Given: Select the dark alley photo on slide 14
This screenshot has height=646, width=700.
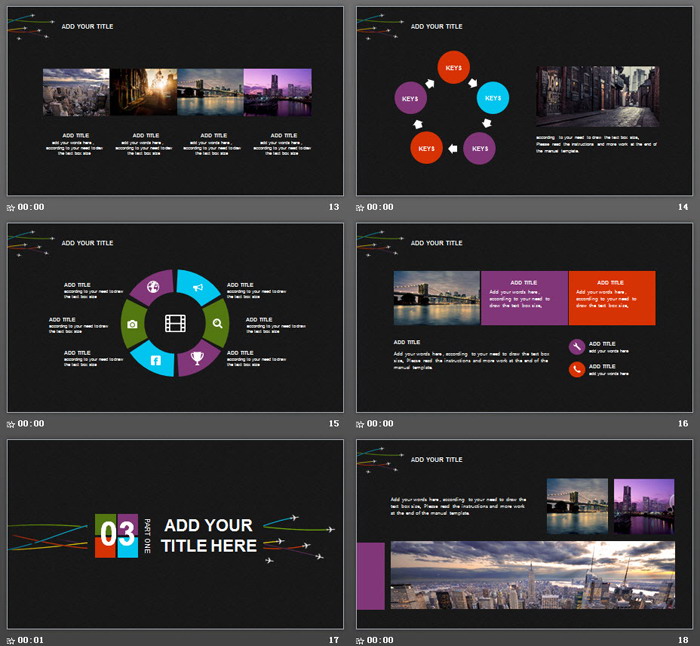Looking at the screenshot, I should 597,97.
